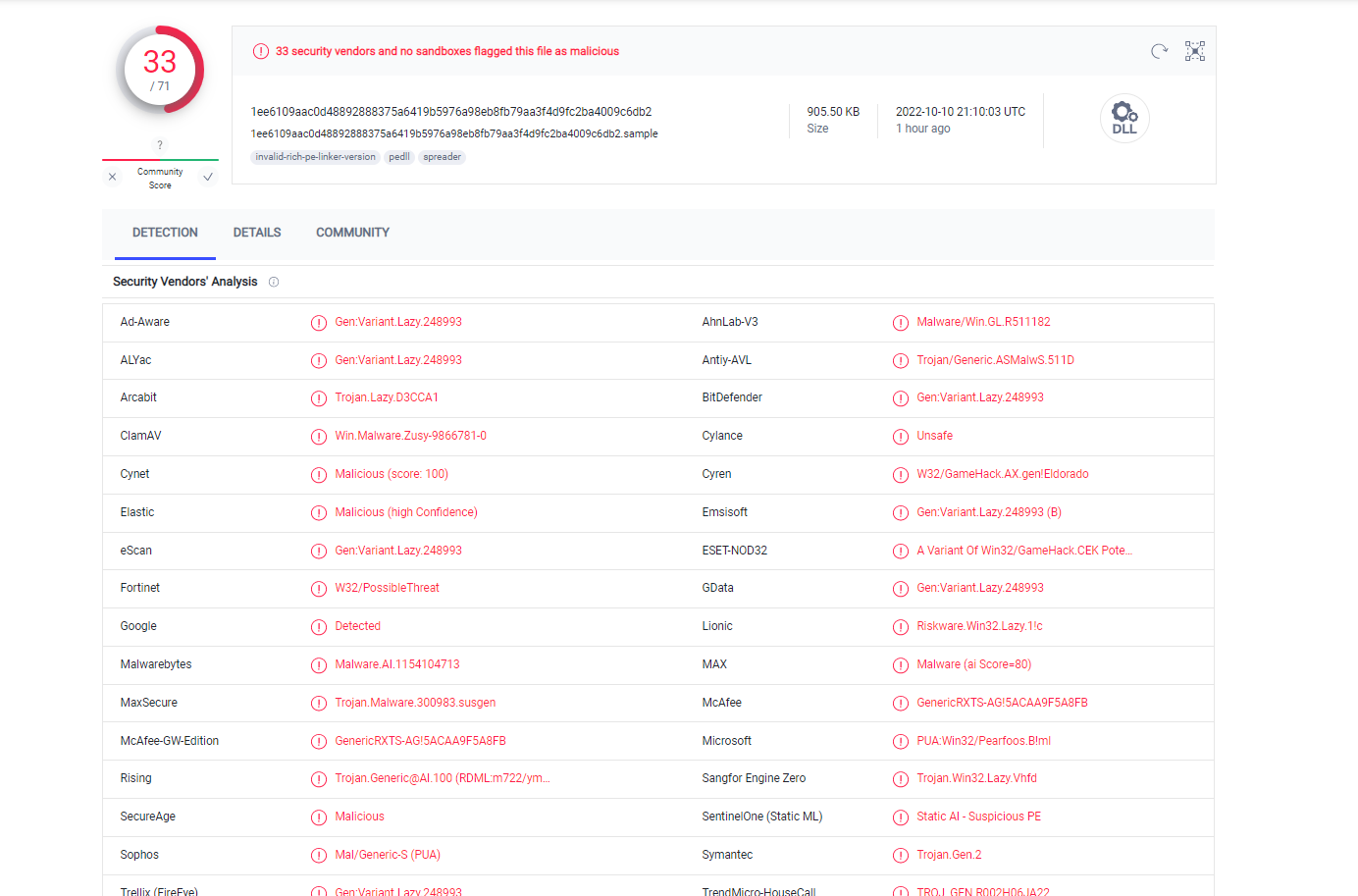Click alert icon beside ClamAV detection result
The height and width of the screenshot is (896, 1358).
pyautogui.click(x=318, y=437)
